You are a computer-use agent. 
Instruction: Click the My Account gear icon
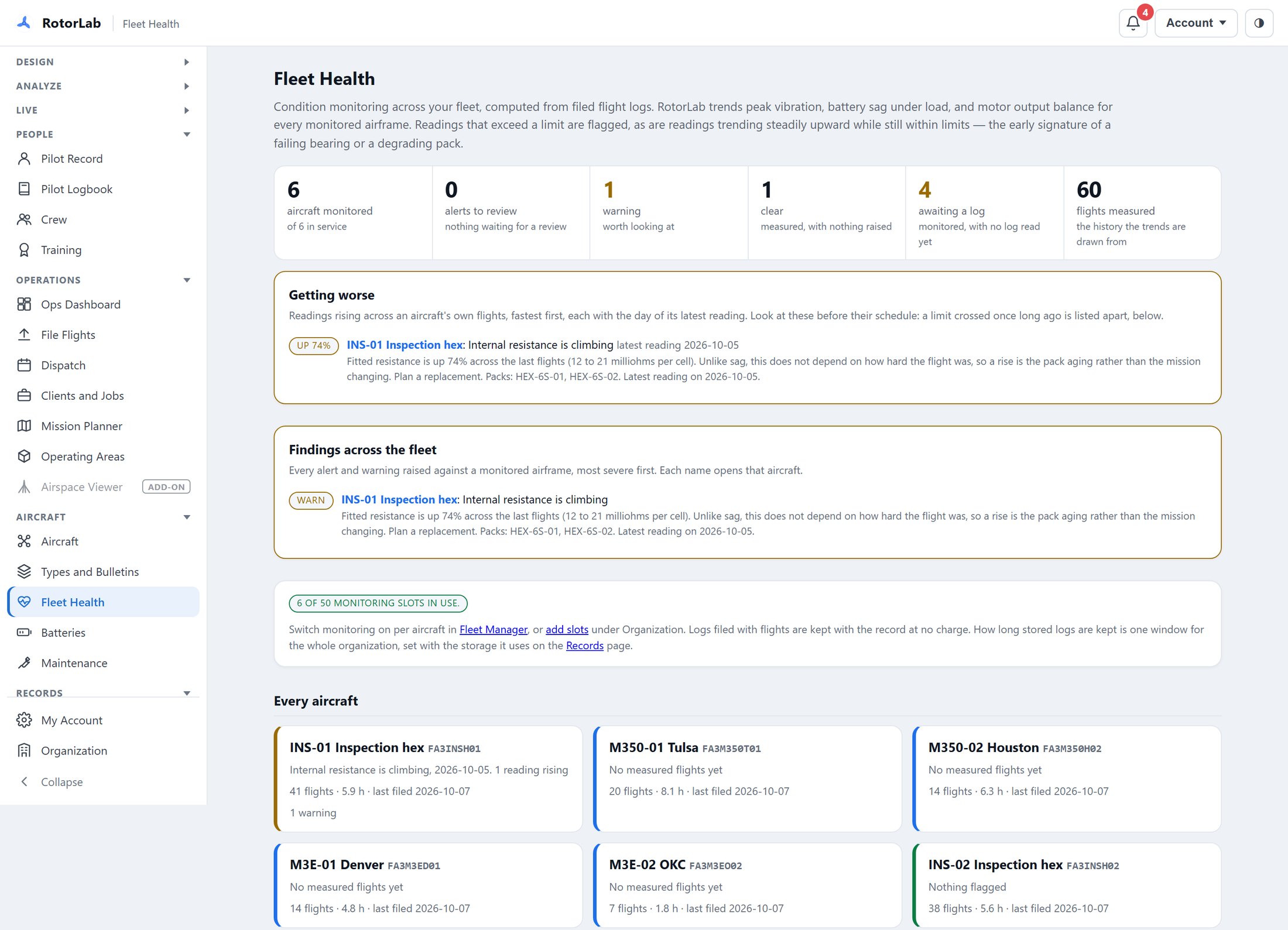click(x=24, y=720)
